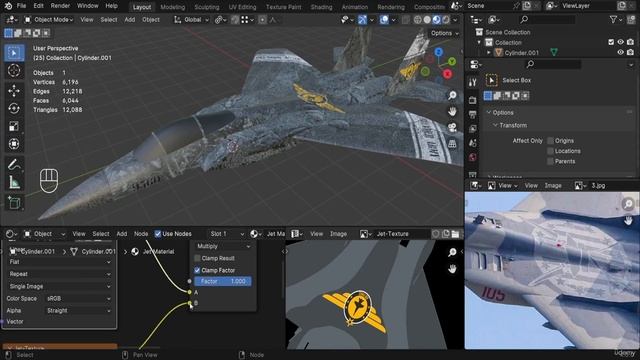Image resolution: width=640 pixels, height=360 pixels.
Task: Hide Collection with eye icon
Action: [620, 42]
